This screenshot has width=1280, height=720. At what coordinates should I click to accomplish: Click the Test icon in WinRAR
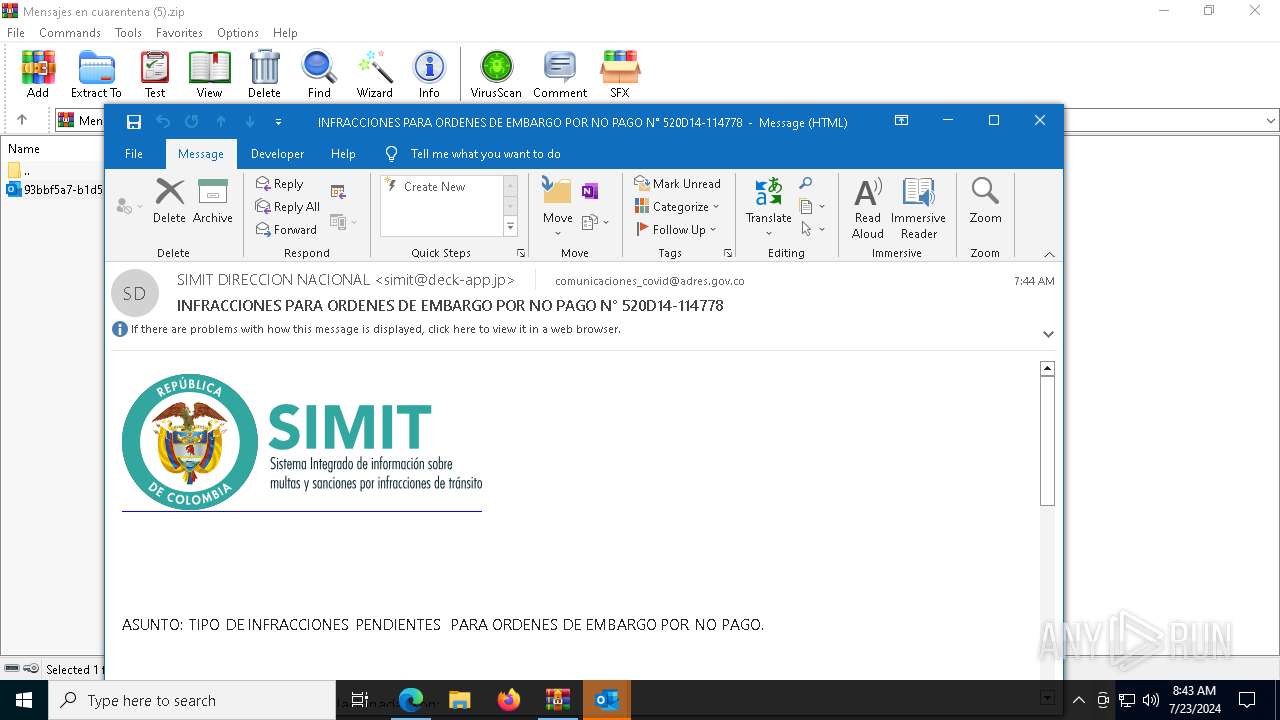154,74
